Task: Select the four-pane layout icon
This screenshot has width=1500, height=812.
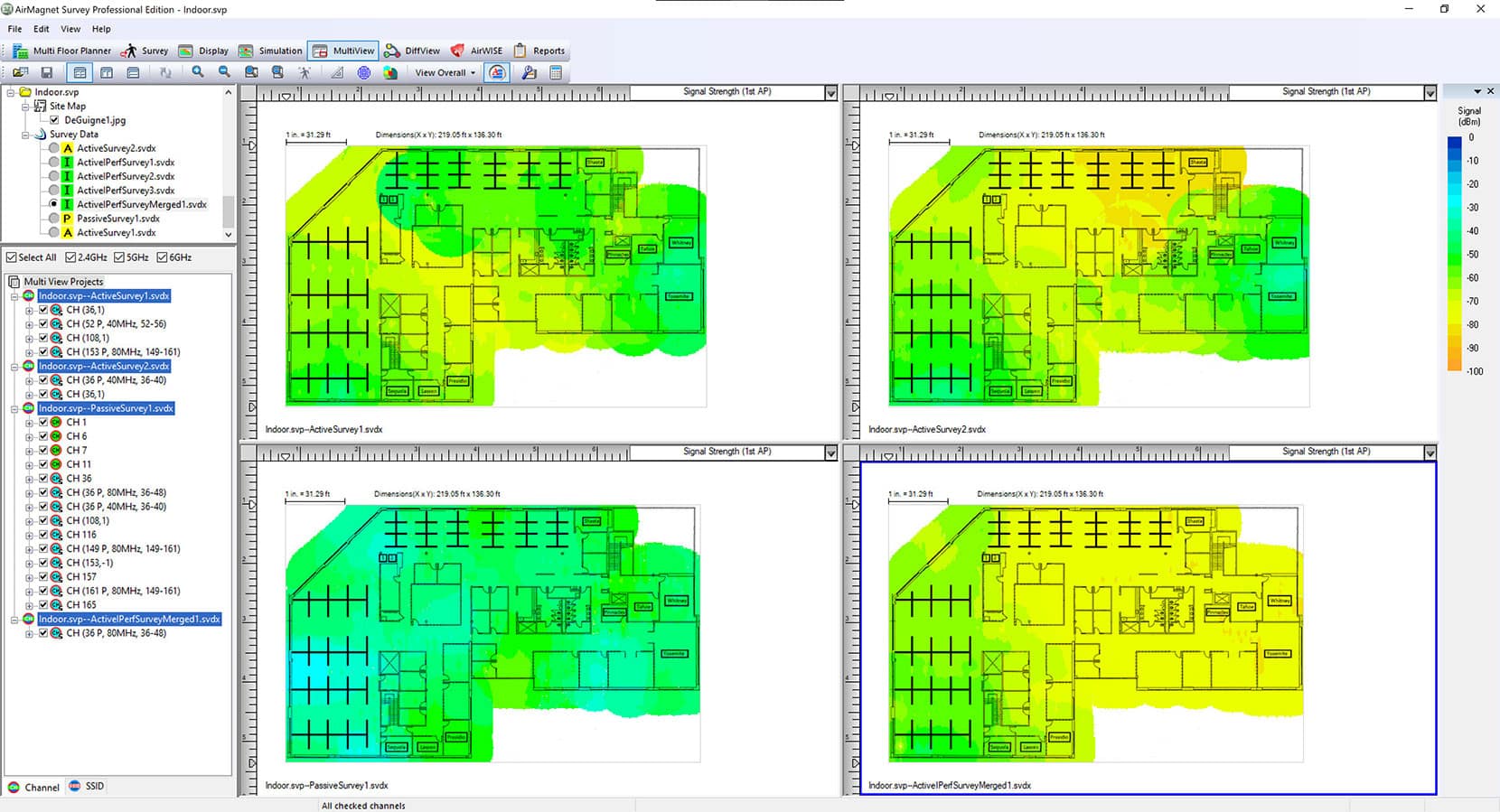Action: pyautogui.click(x=80, y=72)
